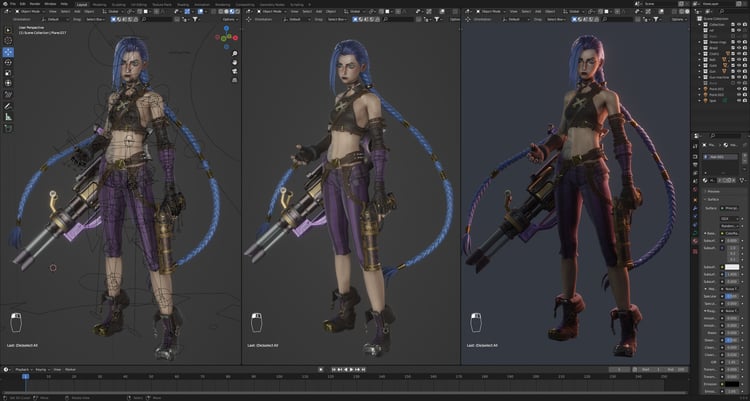Image resolution: width=750 pixels, height=401 pixels.
Task: Switch left viewport to solid shading
Action: [226, 11]
